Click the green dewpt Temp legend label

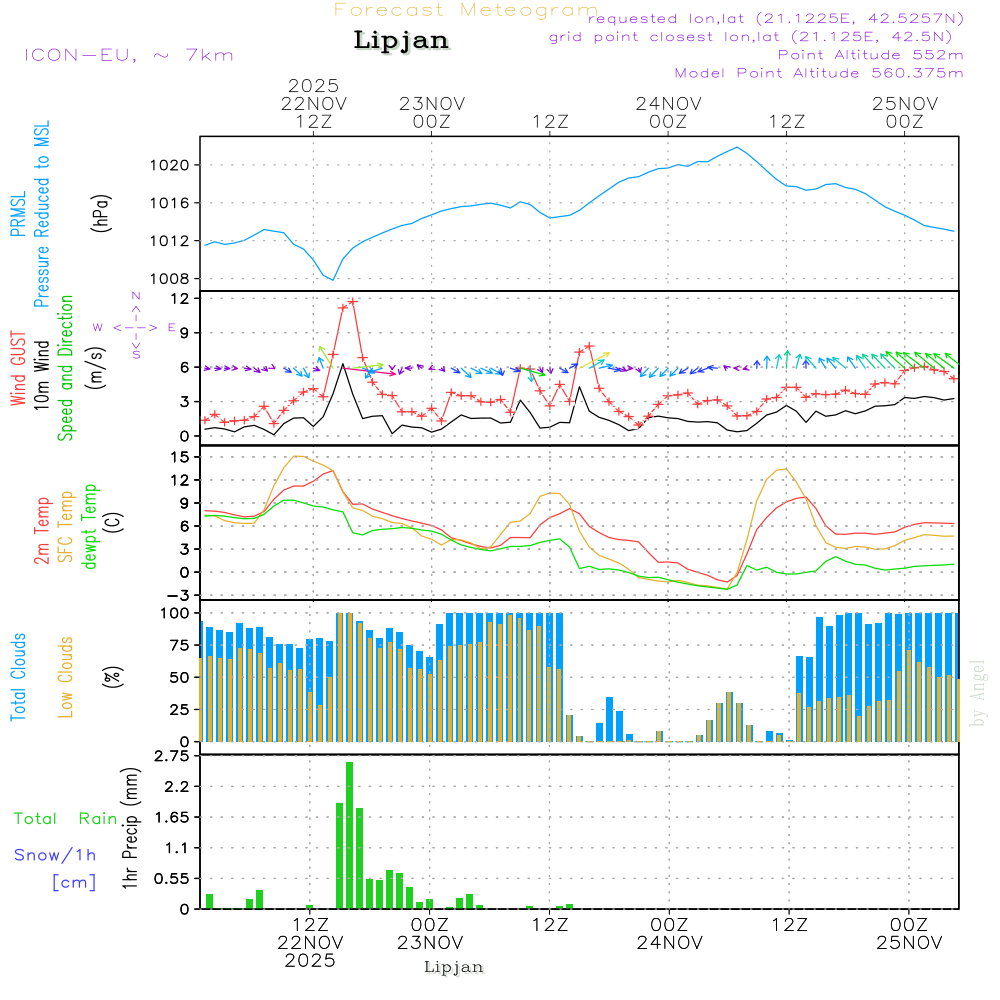coord(91,527)
